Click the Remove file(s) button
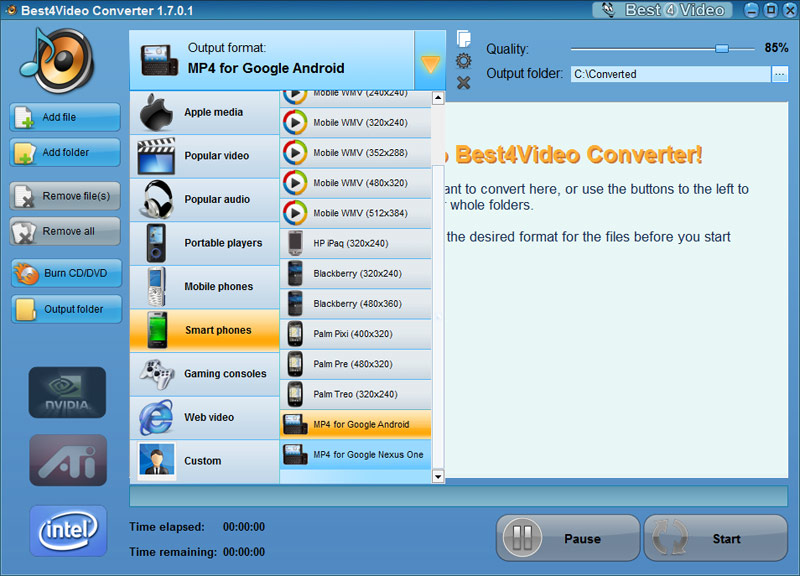The width and height of the screenshot is (800, 576). 65,196
